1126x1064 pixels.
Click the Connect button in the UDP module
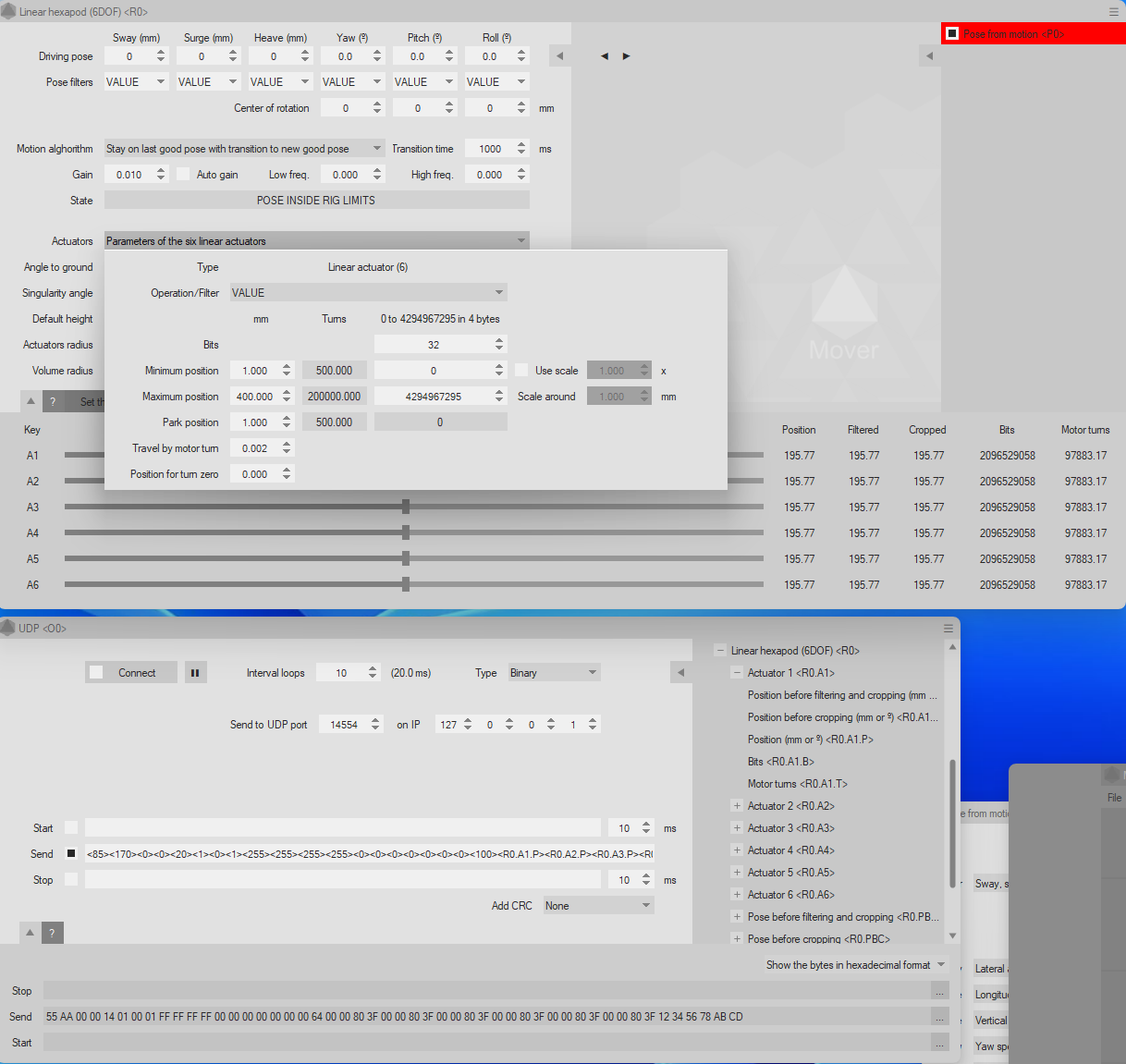coord(130,672)
